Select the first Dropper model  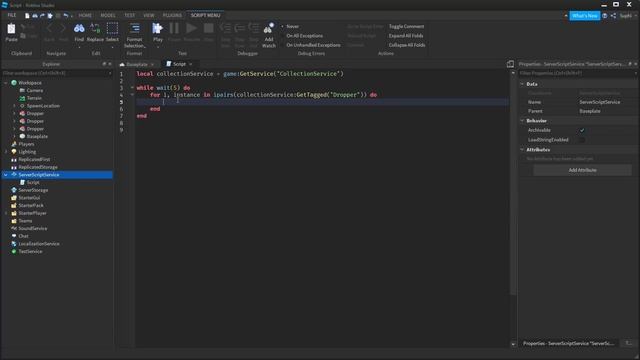[35, 113]
